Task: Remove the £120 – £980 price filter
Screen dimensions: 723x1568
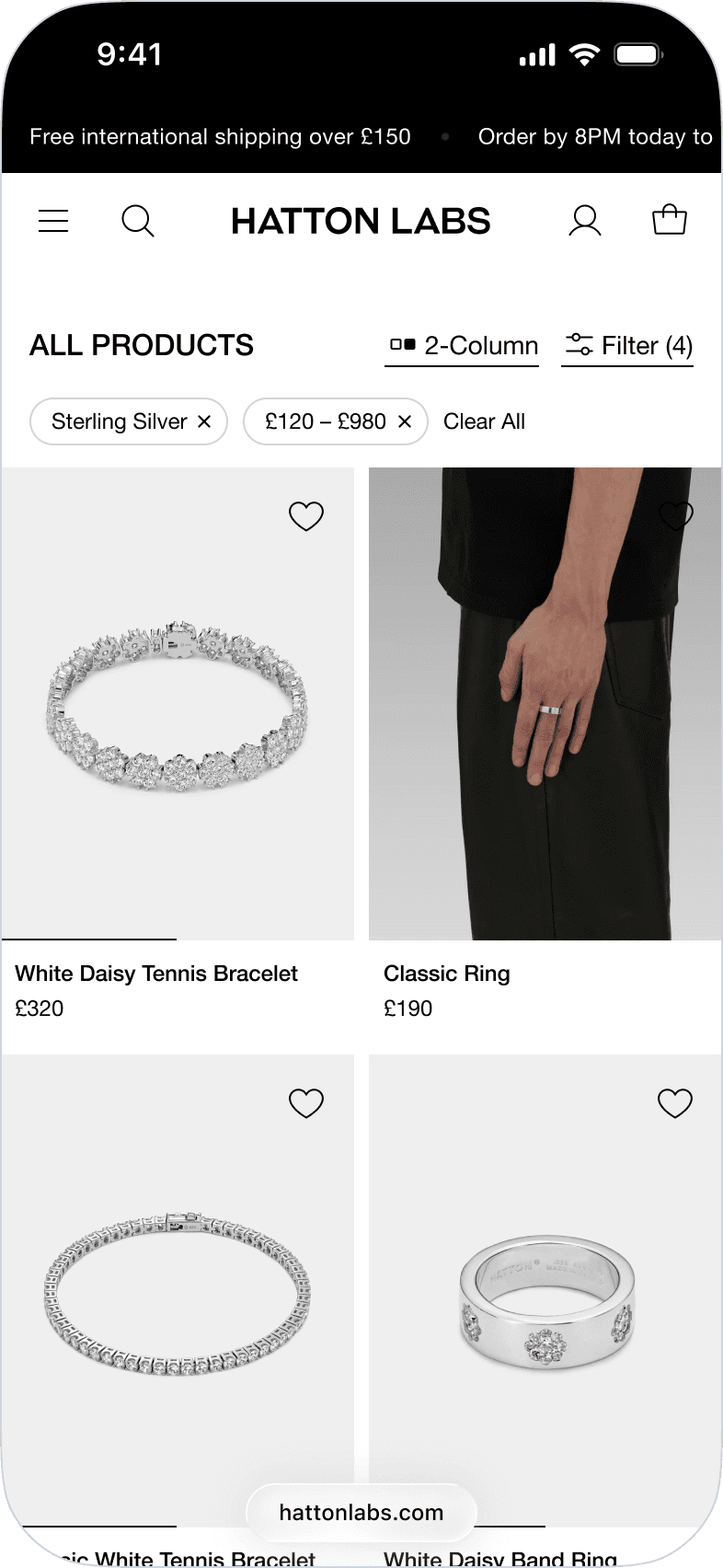Action: click(x=405, y=421)
